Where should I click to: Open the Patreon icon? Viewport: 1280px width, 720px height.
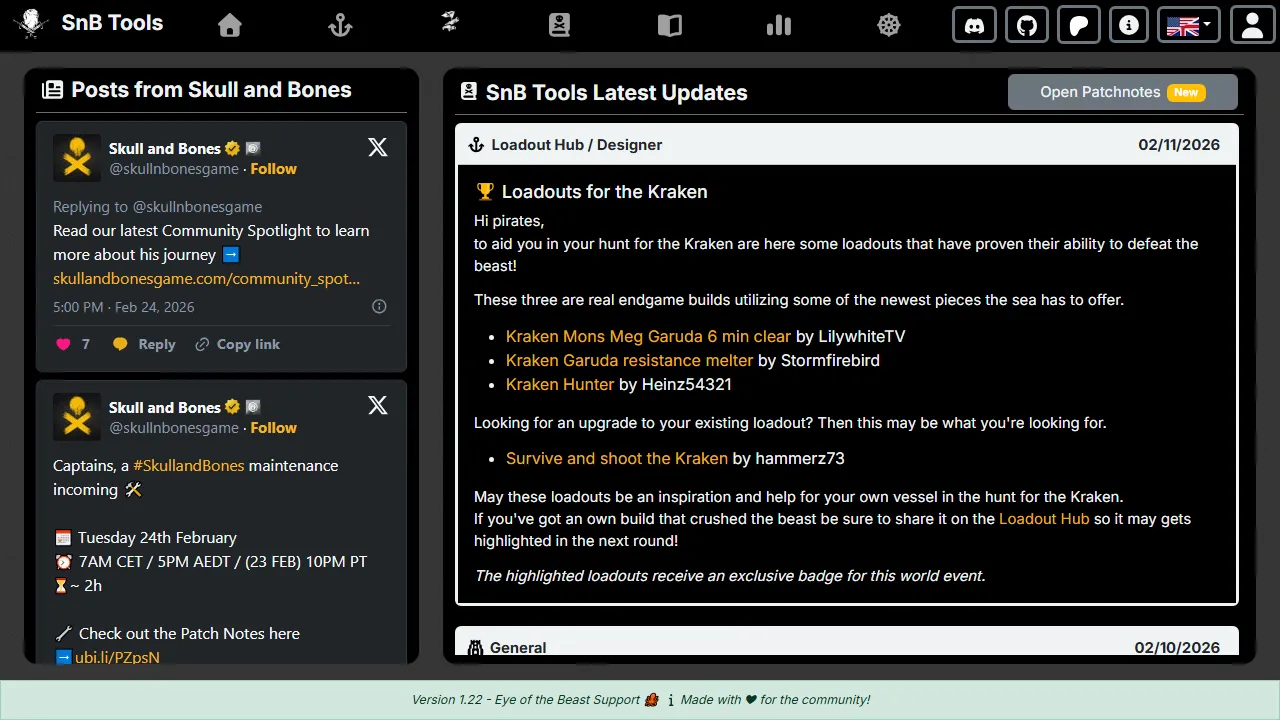coord(1078,25)
